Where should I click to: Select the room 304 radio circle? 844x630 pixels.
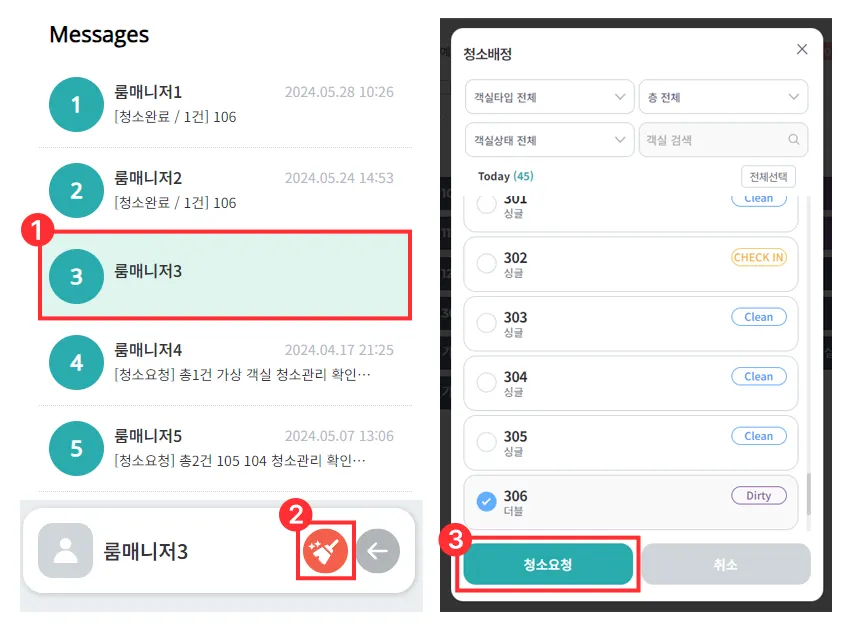[487, 382]
